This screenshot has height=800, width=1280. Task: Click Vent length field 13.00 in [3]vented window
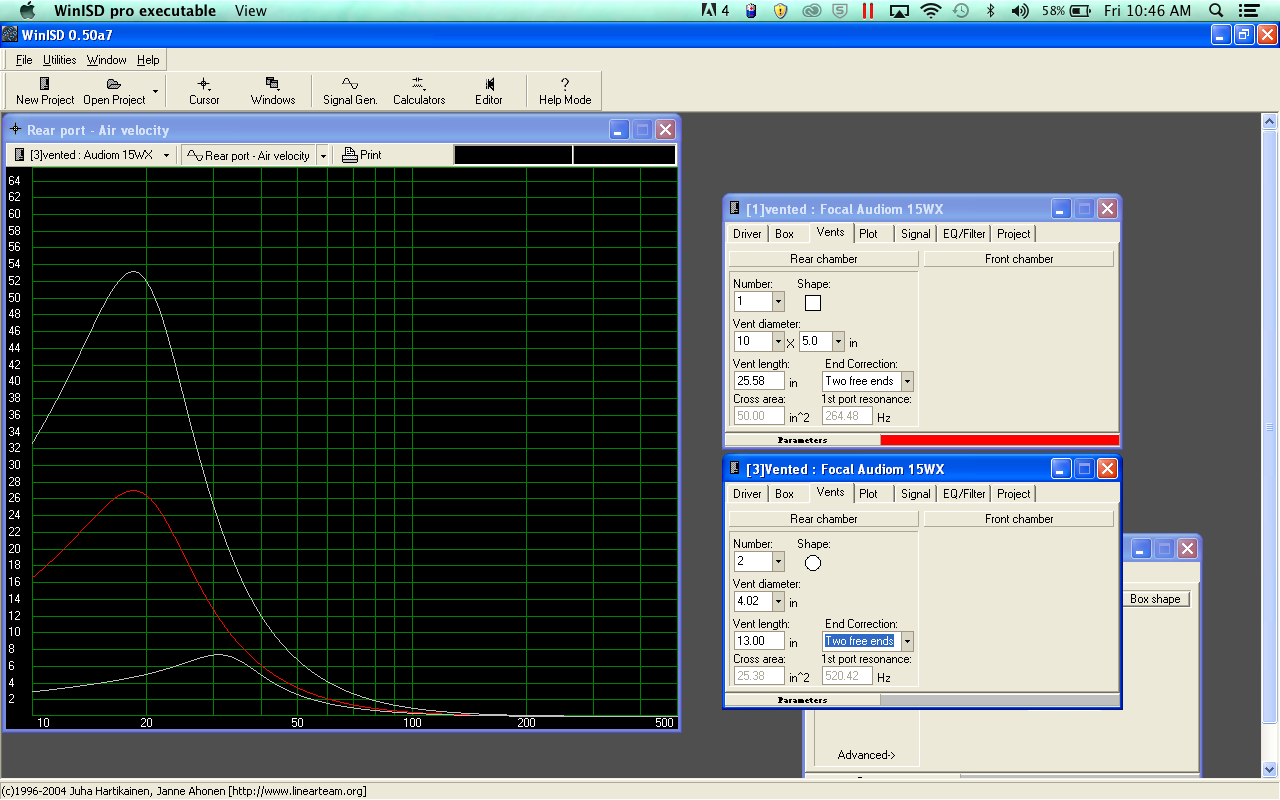759,641
